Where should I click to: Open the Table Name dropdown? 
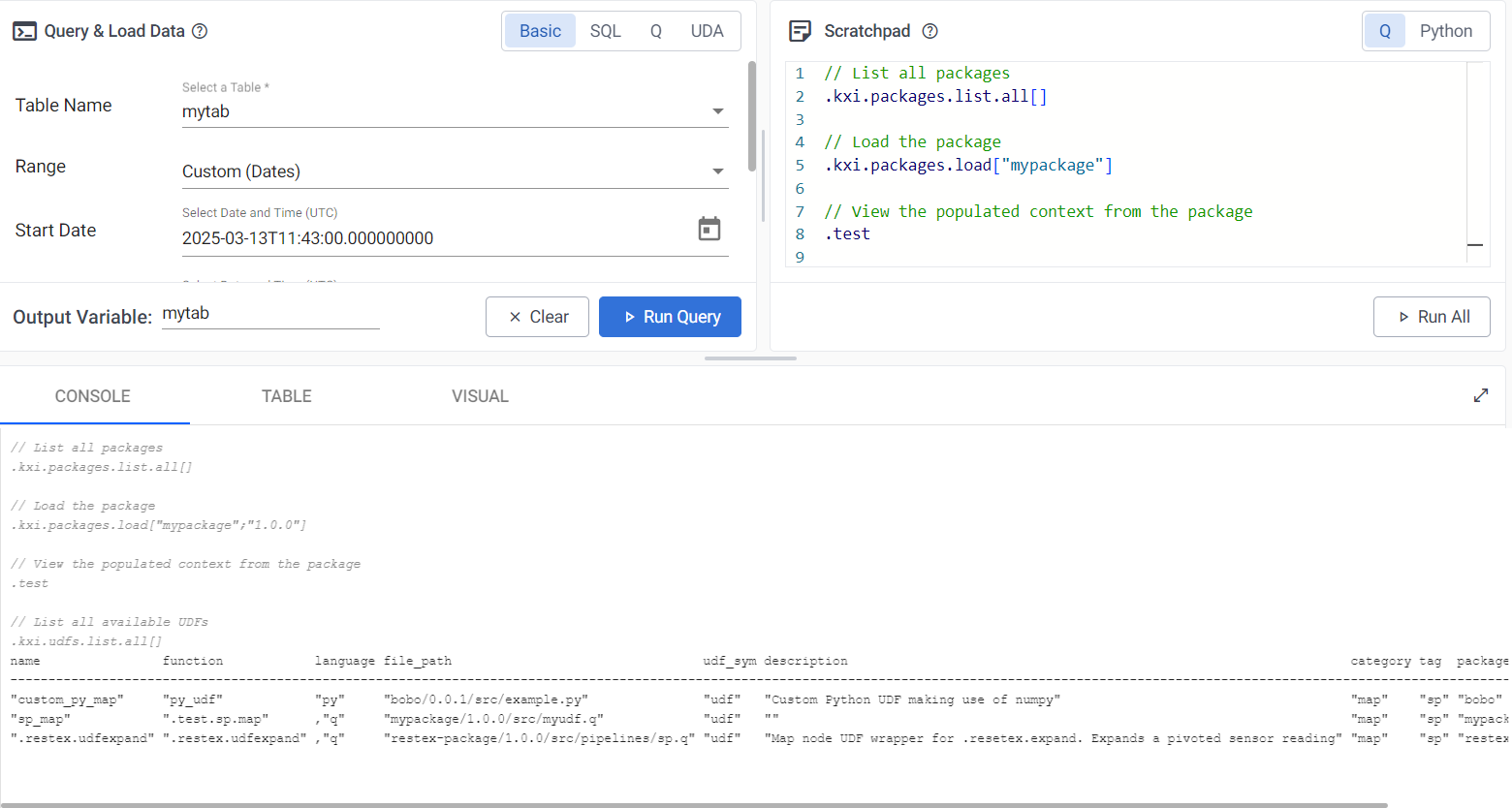(454, 111)
